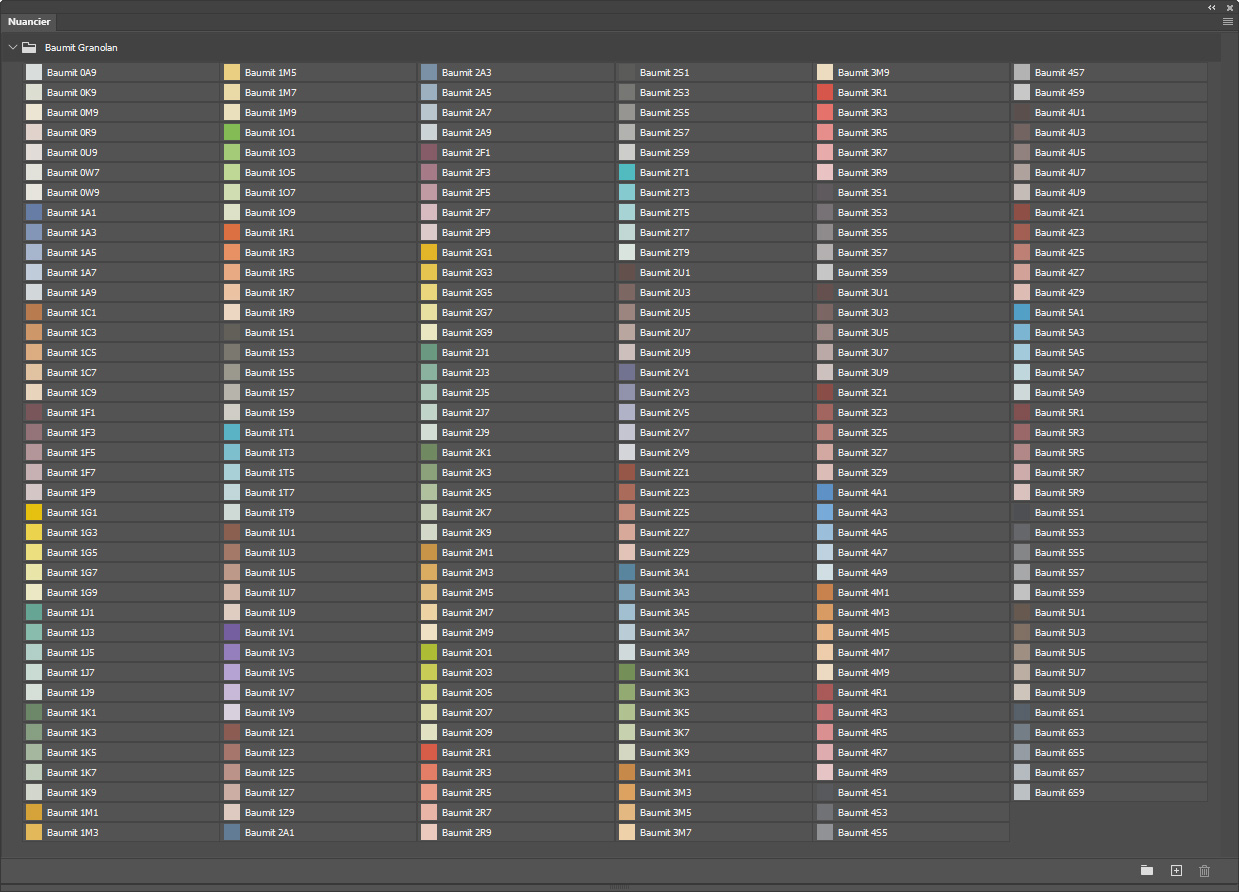Viewport: 1239px width, 892px height.
Task: Click the "Baumit 1F3" label
Action: pos(72,432)
